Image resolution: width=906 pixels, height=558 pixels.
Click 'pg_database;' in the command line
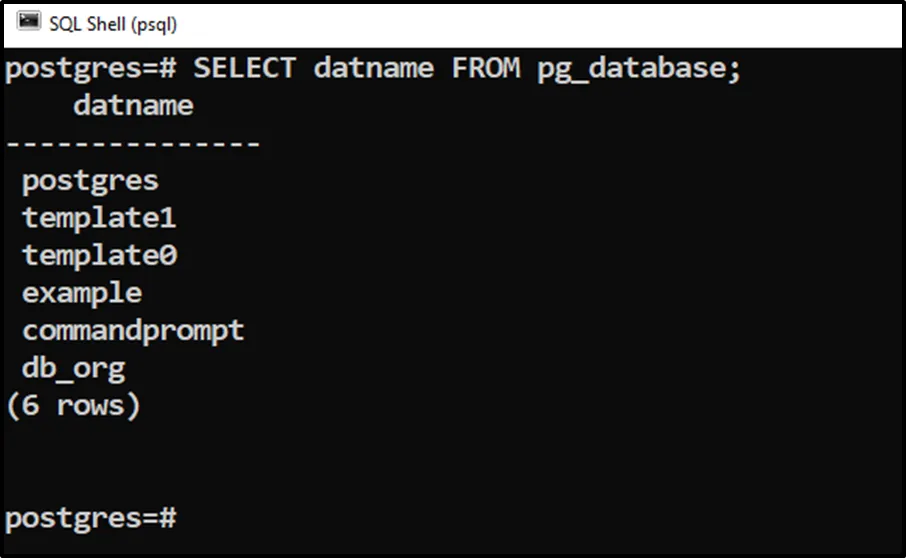[638, 68]
